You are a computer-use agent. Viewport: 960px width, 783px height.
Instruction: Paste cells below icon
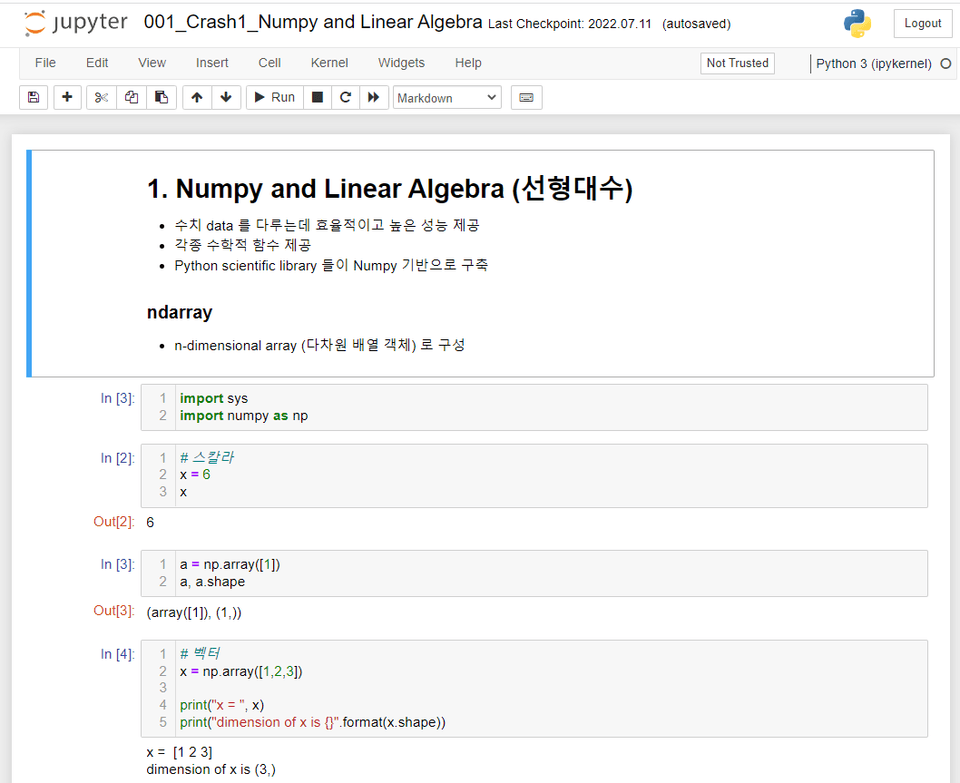click(x=162, y=97)
